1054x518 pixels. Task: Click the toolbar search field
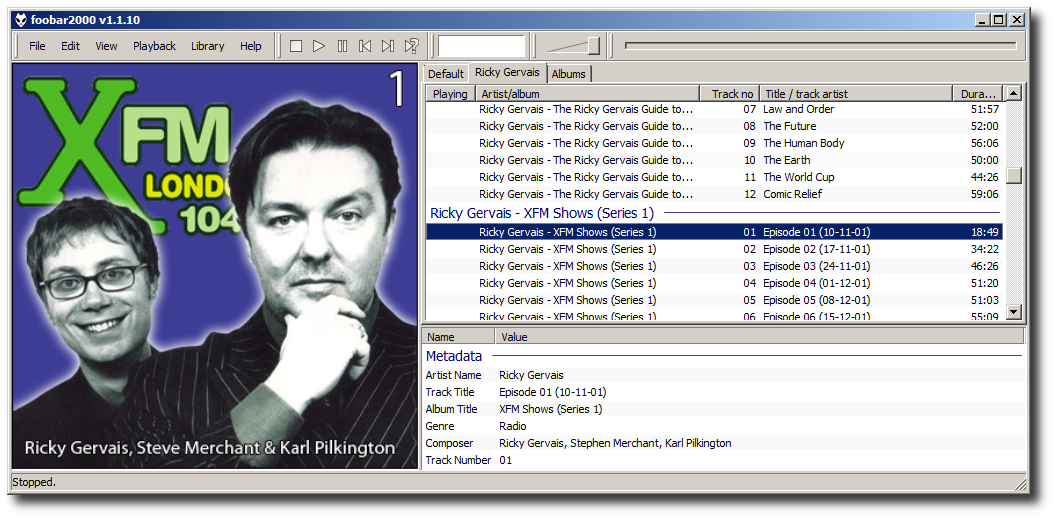[481, 46]
